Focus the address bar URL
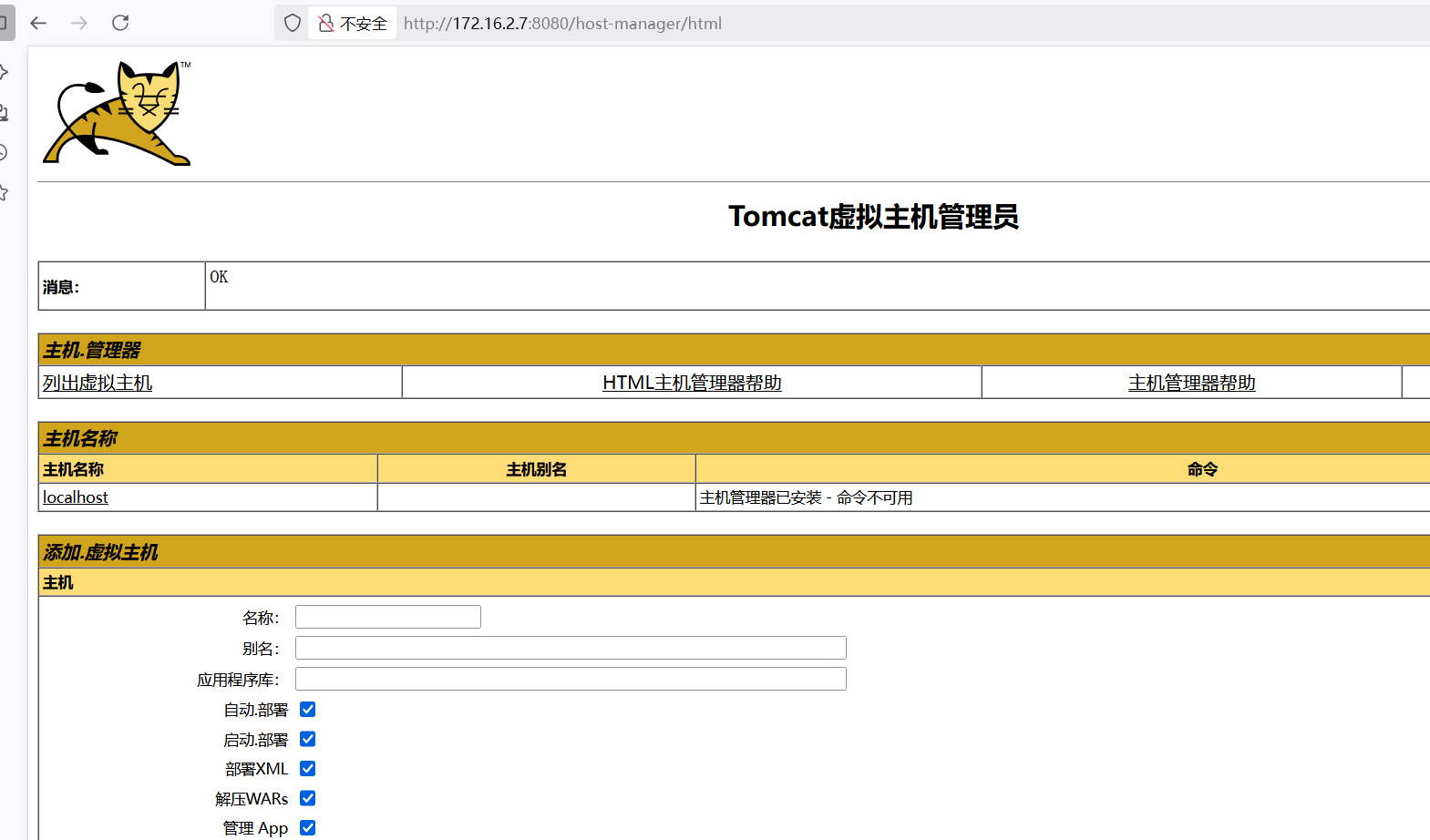 tap(562, 24)
